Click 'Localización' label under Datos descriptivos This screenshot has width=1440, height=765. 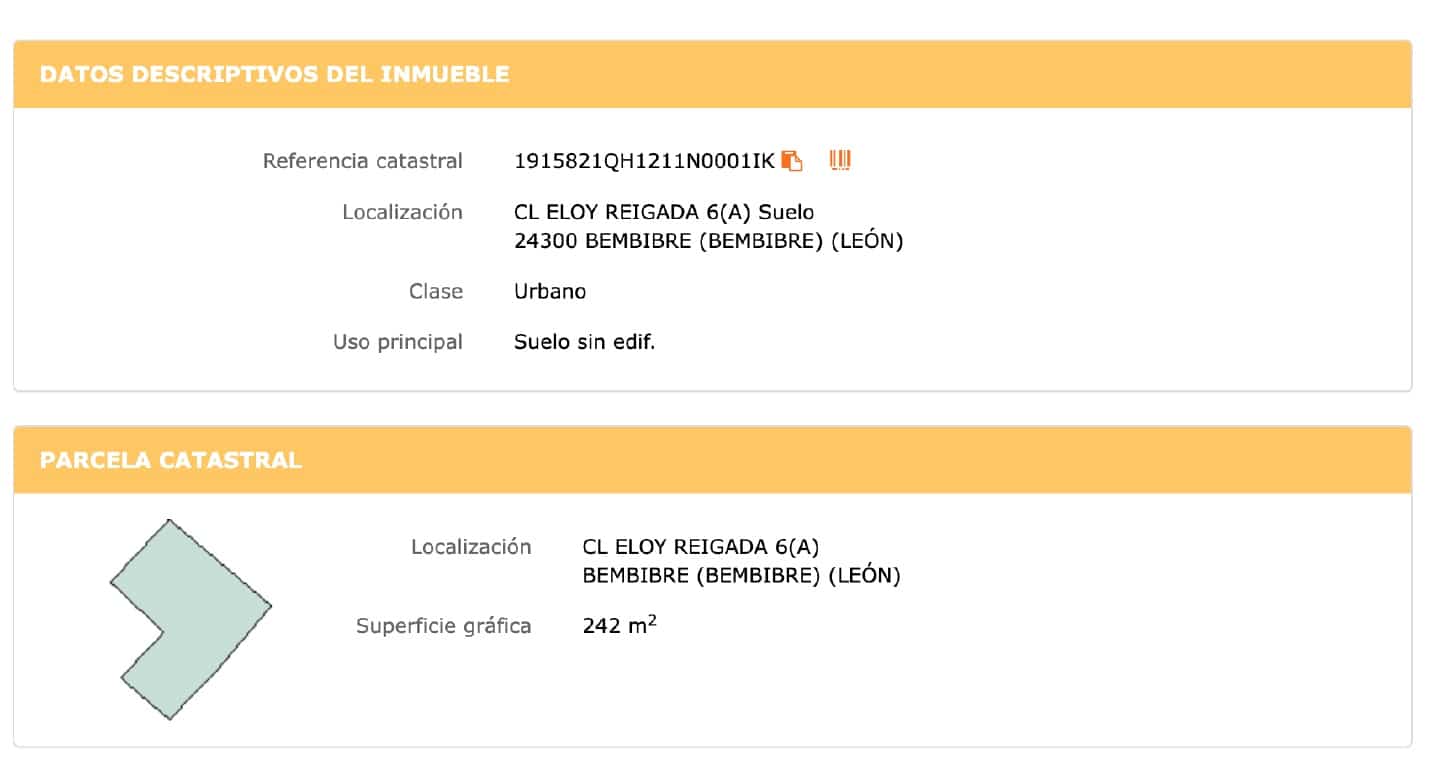(x=402, y=212)
